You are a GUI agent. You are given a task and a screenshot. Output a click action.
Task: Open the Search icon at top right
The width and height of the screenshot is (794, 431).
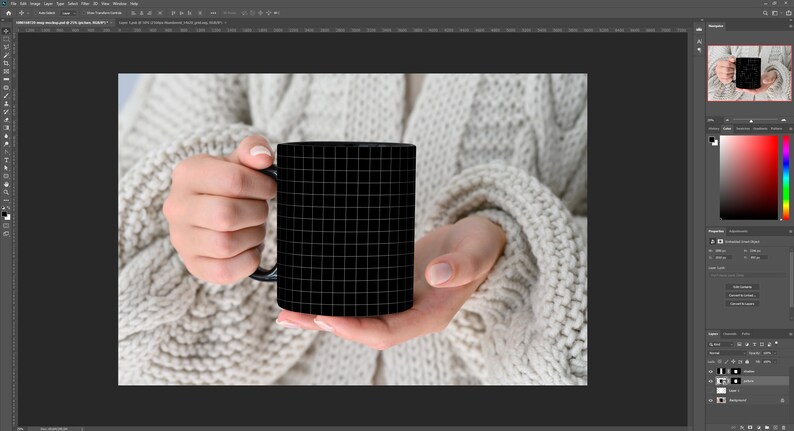(x=765, y=13)
